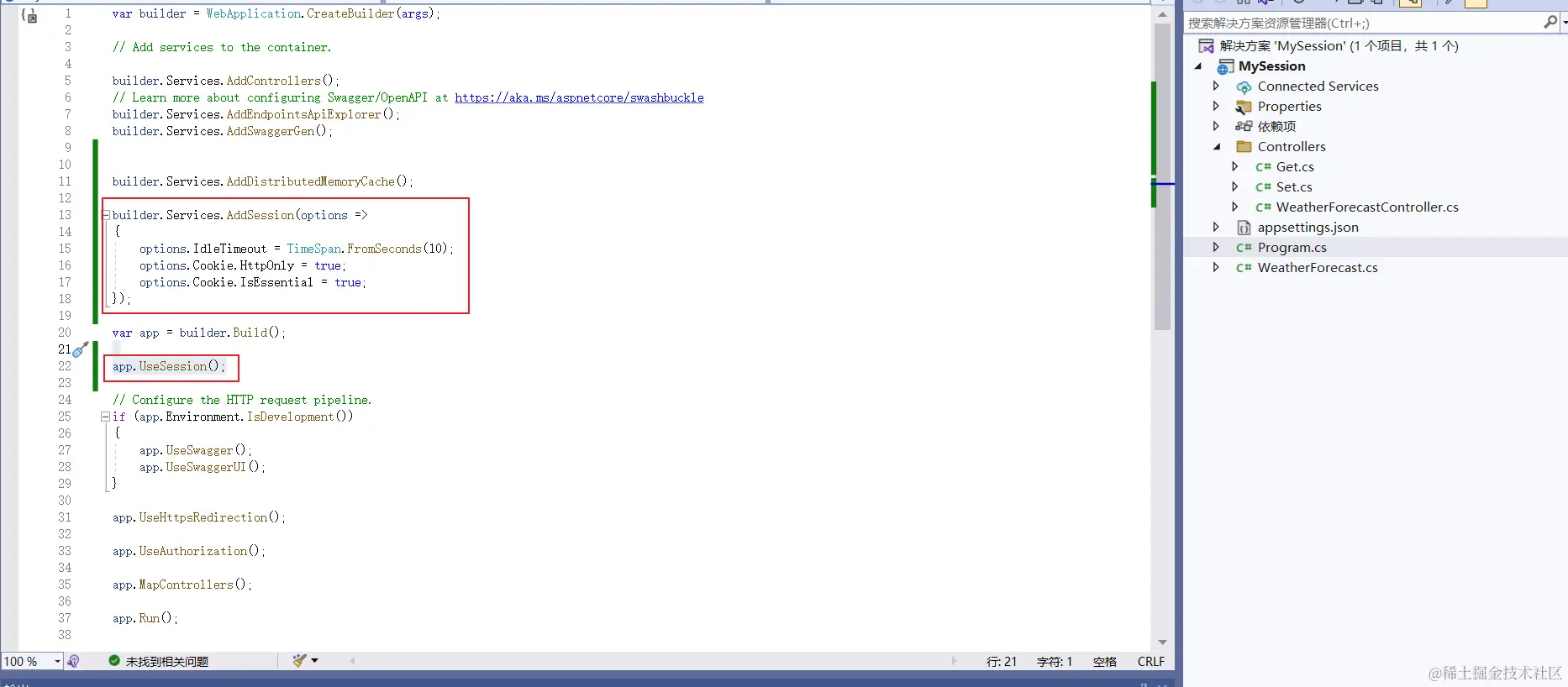The image size is (1568, 687).
Task: Expand the Properties node
Action: pos(1216,106)
